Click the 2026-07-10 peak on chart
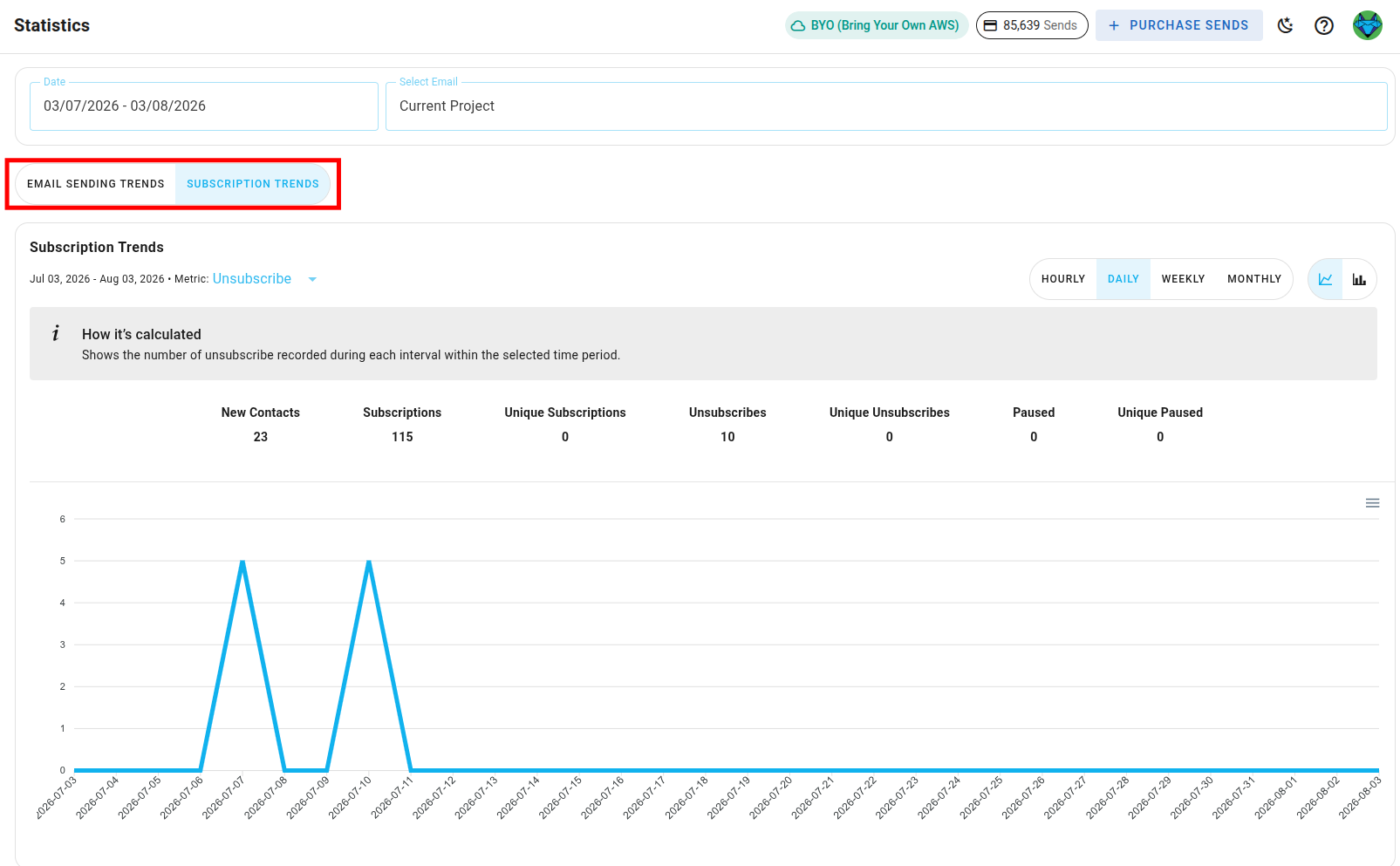1400x866 pixels. click(x=369, y=561)
